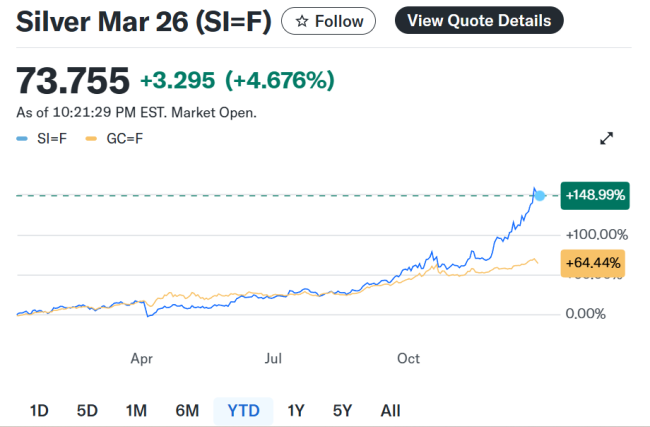Open View Quote Details
The height and width of the screenshot is (427, 650).
coord(479,20)
